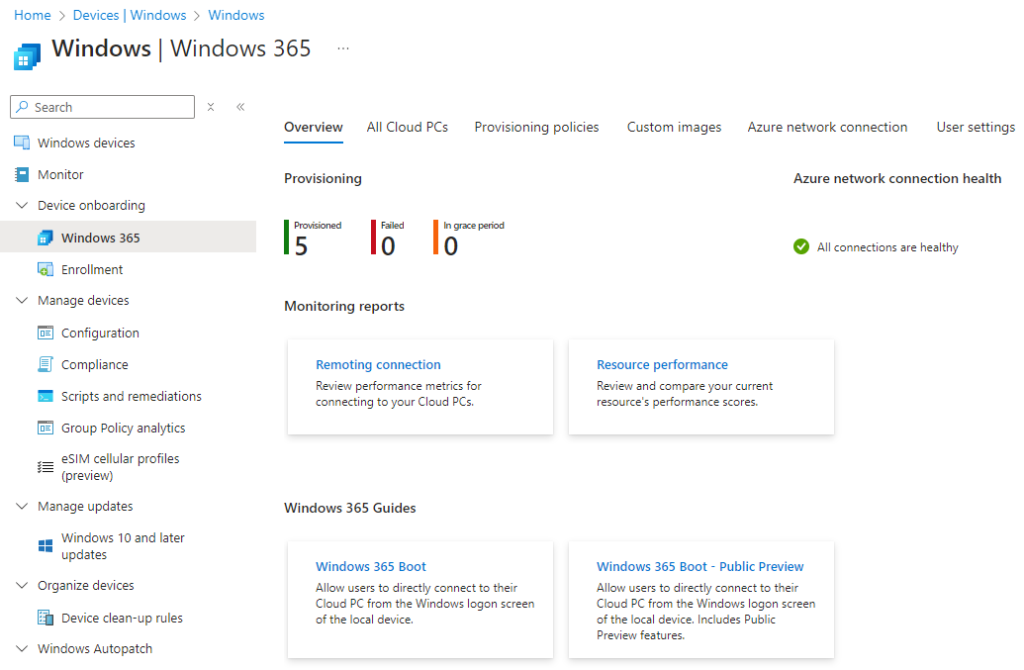Collapse the Device onboarding section
Screen dimensions: 1024x670
22,206
